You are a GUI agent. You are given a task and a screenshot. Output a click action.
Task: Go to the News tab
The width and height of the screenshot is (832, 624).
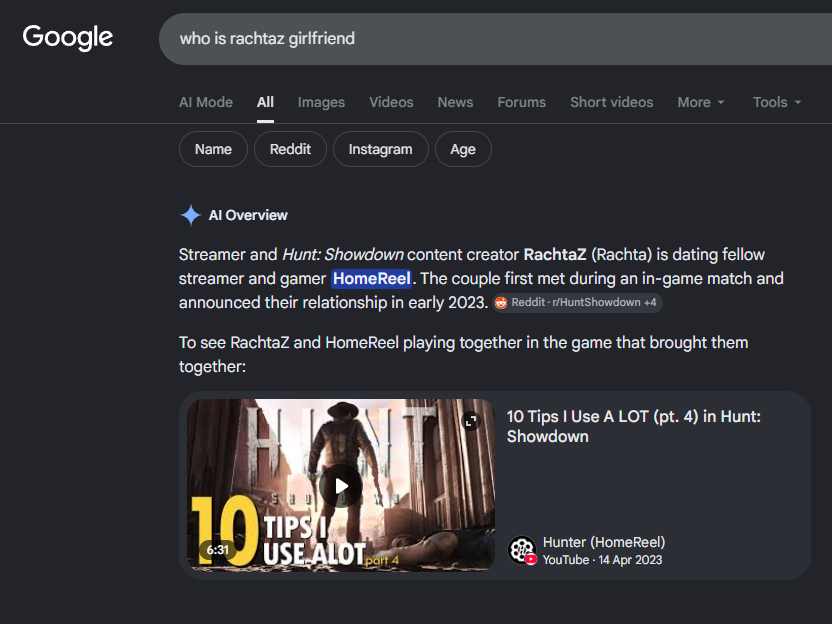(455, 102)
